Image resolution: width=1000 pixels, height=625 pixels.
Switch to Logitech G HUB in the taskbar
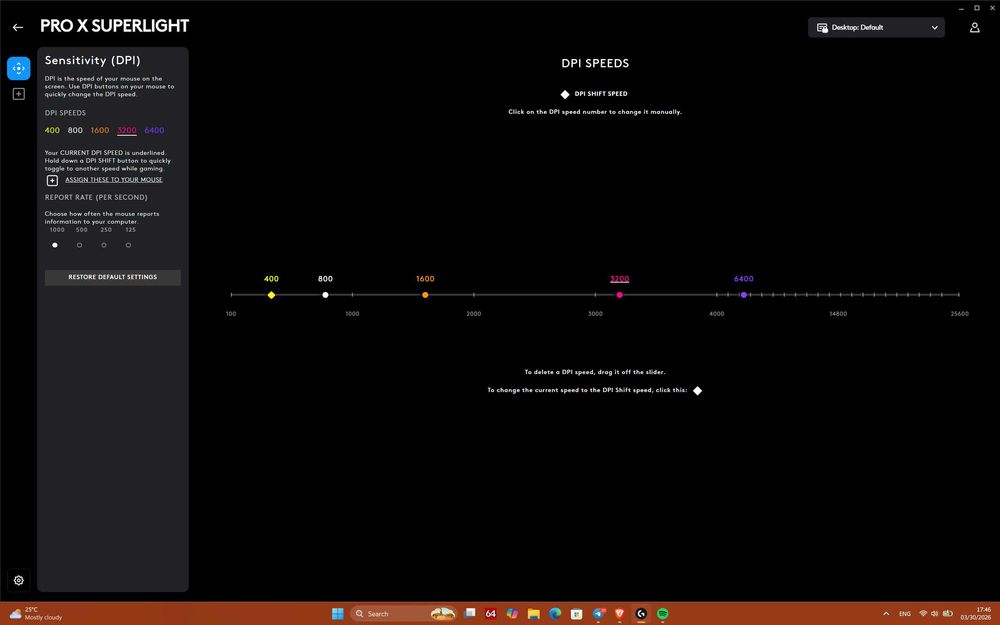click(x=641, y=614)
